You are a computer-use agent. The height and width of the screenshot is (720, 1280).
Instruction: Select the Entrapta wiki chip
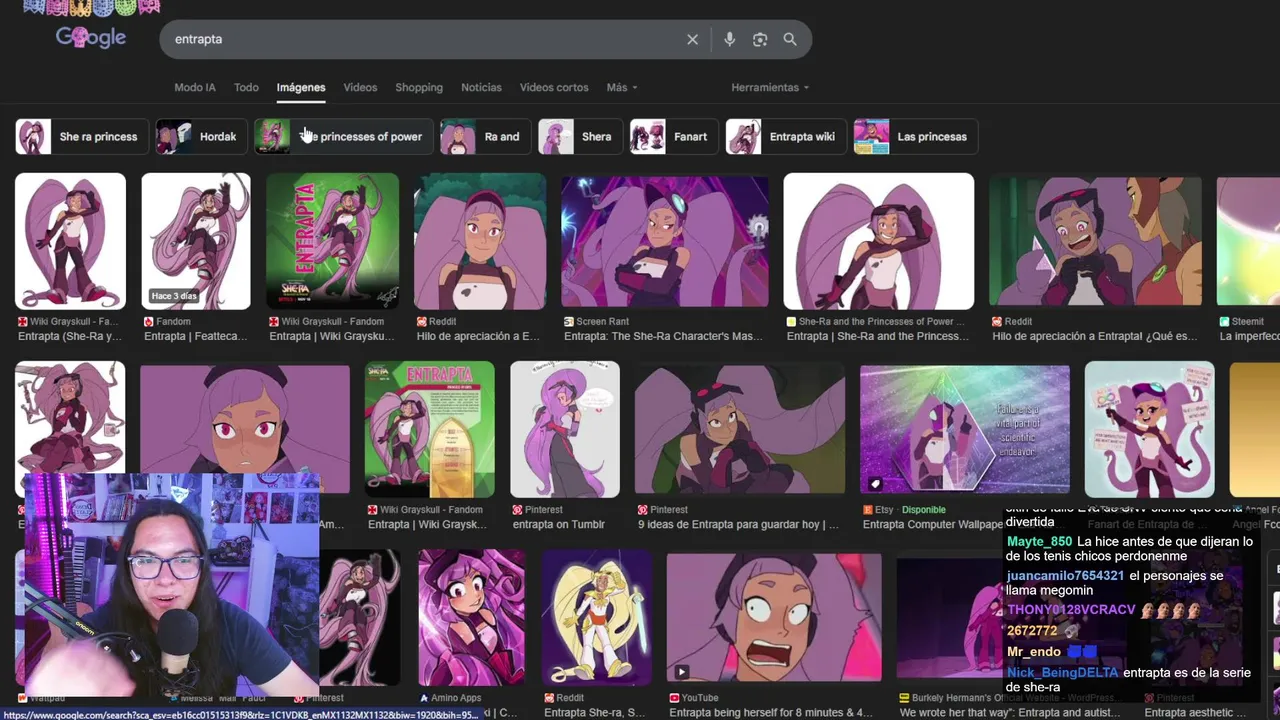(786, 136)
